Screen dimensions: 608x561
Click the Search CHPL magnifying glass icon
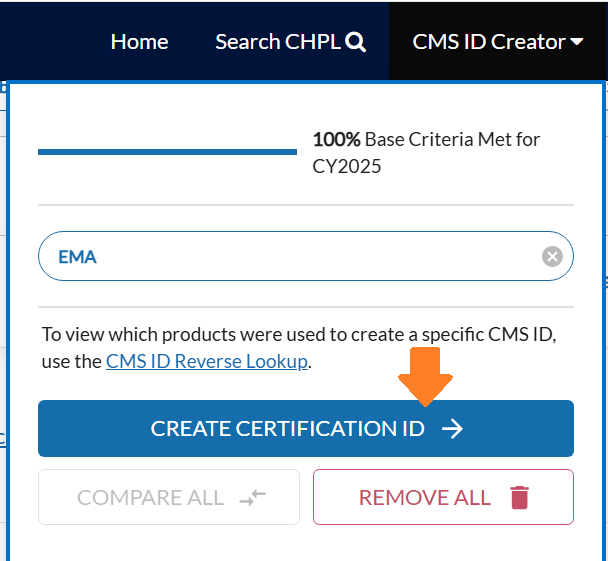coord(355,42)
